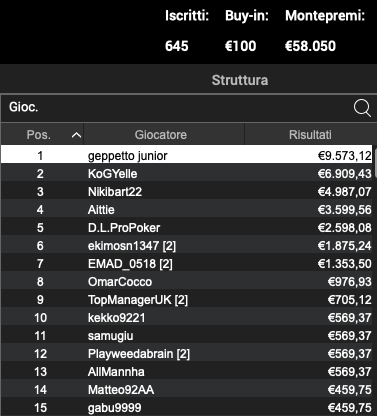The height and width of the screenshot is (416, 377).
Task: Select the Playweedabrain [2] row
Action: [x=186, y=354]
